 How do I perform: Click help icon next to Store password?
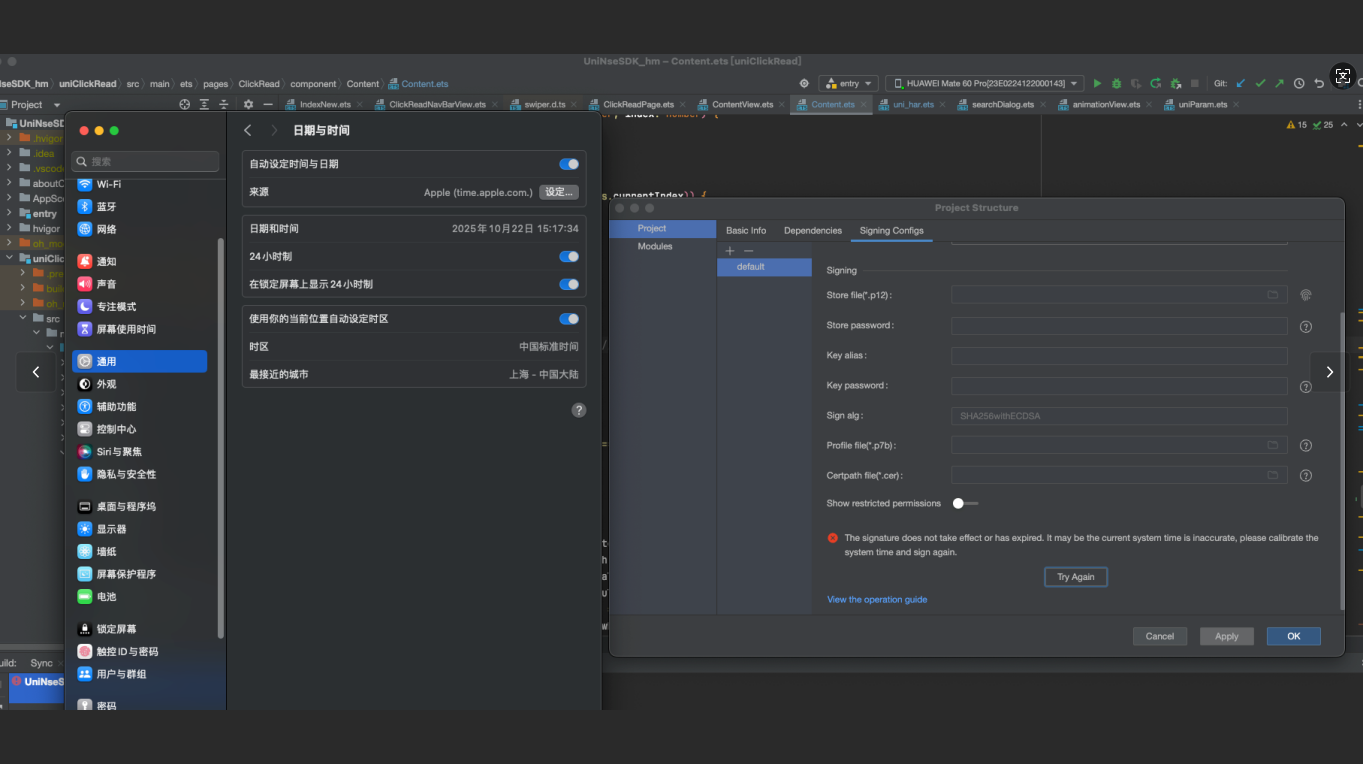[x=1305, y=327]
